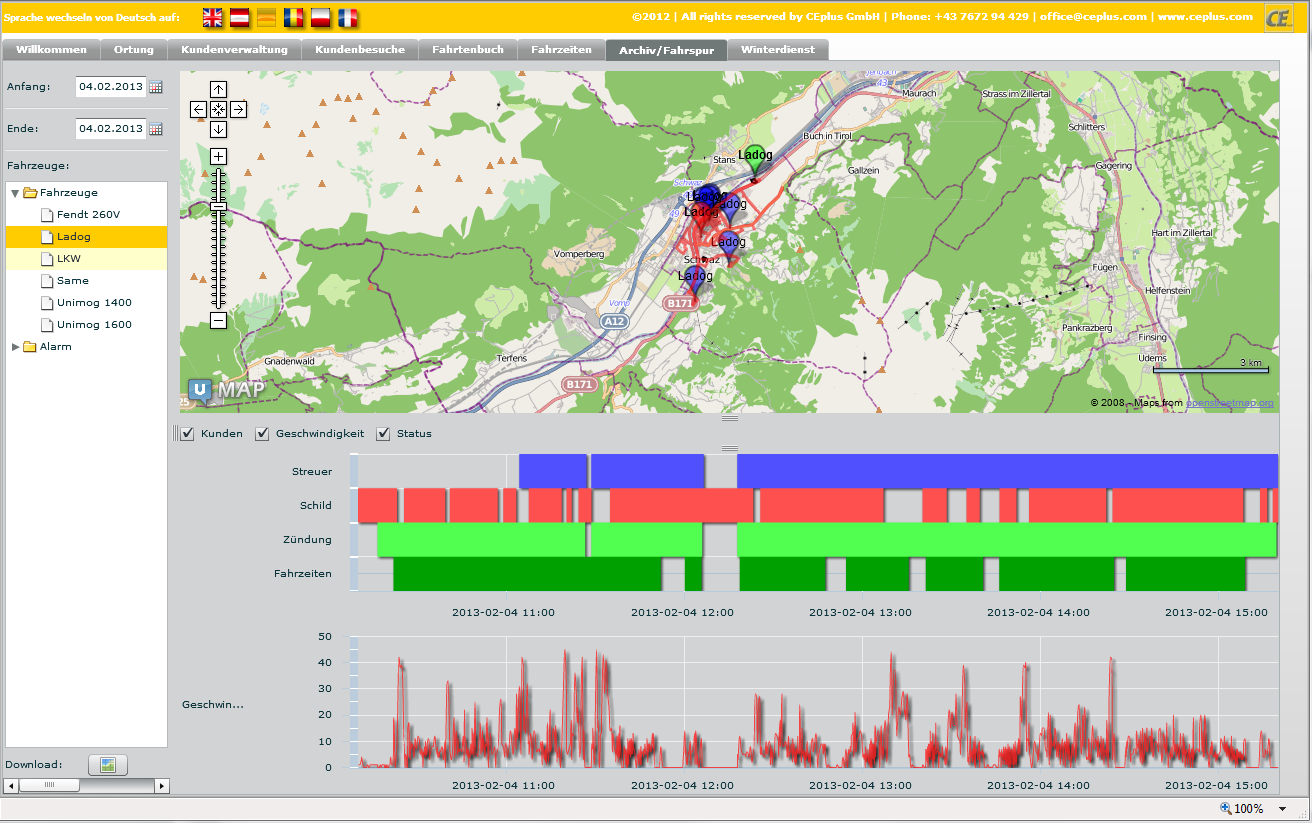Zoom in the map with plus button
Screen dimensions: 1312x823
click(218, 156)
